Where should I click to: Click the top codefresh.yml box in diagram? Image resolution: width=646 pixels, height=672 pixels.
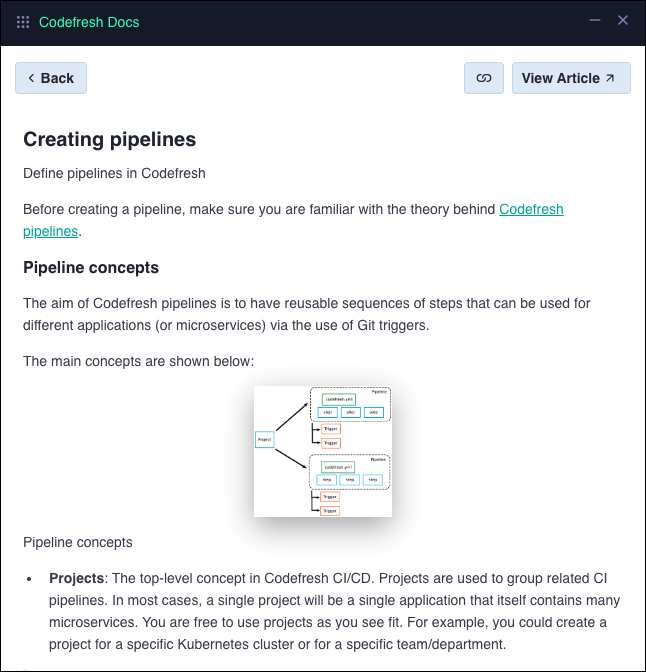click(339, 399)
